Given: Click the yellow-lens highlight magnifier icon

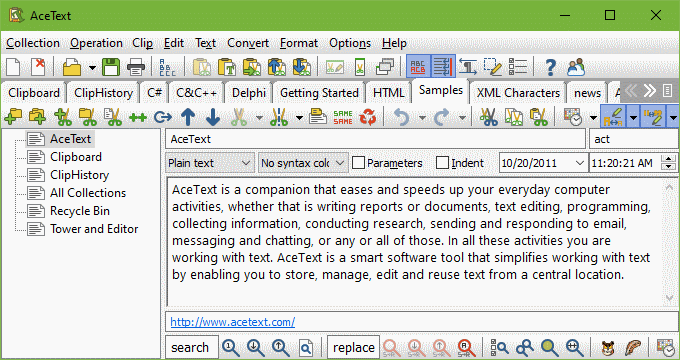Looking at the screenshot, I should [549, 347].
